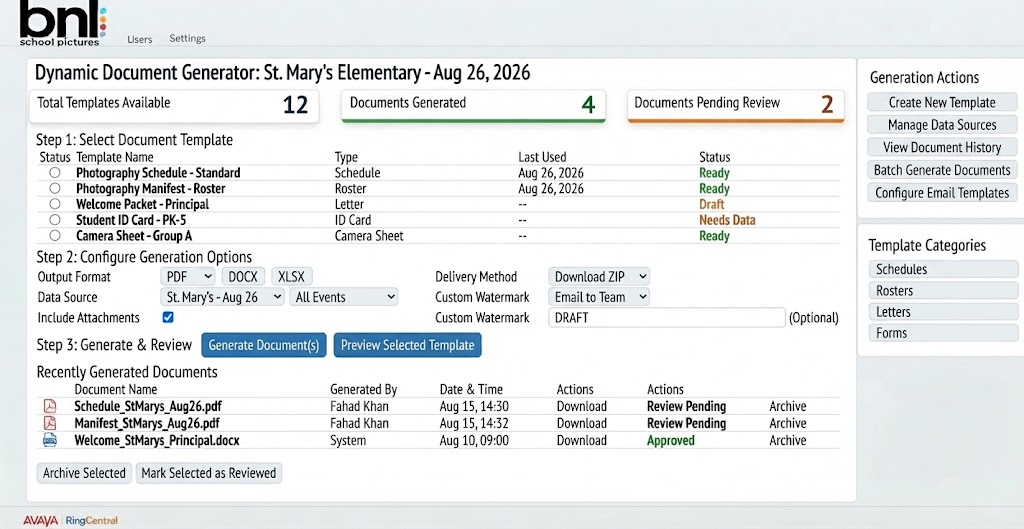This screenshot has height=529, width=1024.
Task: Click the Needs Data status text
Action: (728, 220)
